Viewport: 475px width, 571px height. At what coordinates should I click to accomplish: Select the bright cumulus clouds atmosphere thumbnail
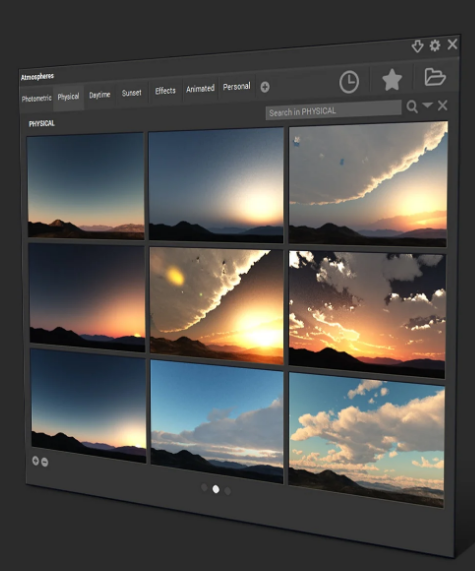point(366,440)
